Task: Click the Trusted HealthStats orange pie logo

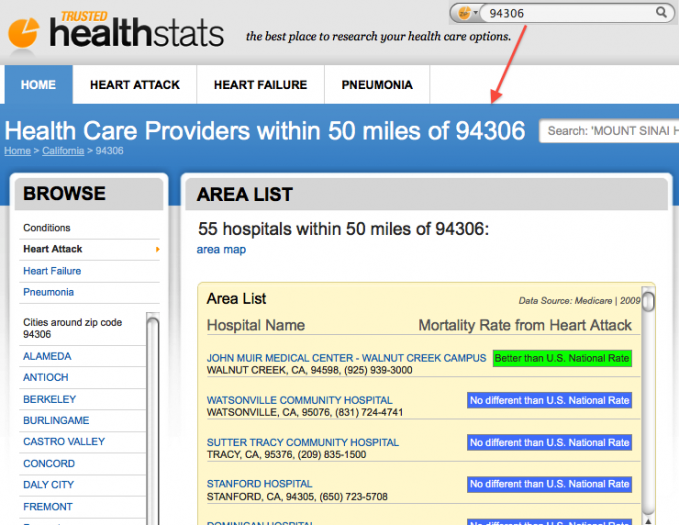Action: [x=24, y=32]
